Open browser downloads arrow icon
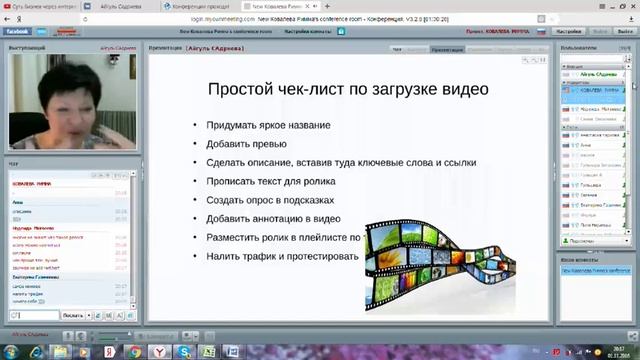The width and height of the screenshot is (640, 360). pos(631,19)
